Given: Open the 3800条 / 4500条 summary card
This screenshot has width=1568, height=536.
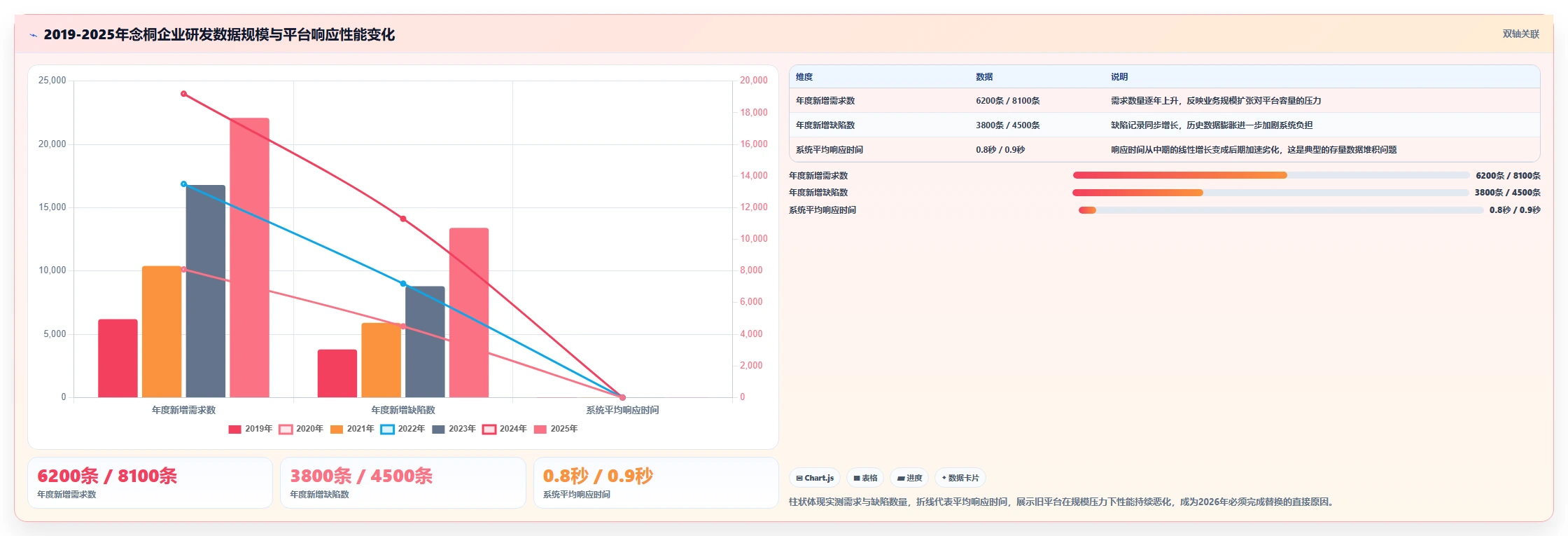Looking at the screenshot, I should tap(402, 483).
